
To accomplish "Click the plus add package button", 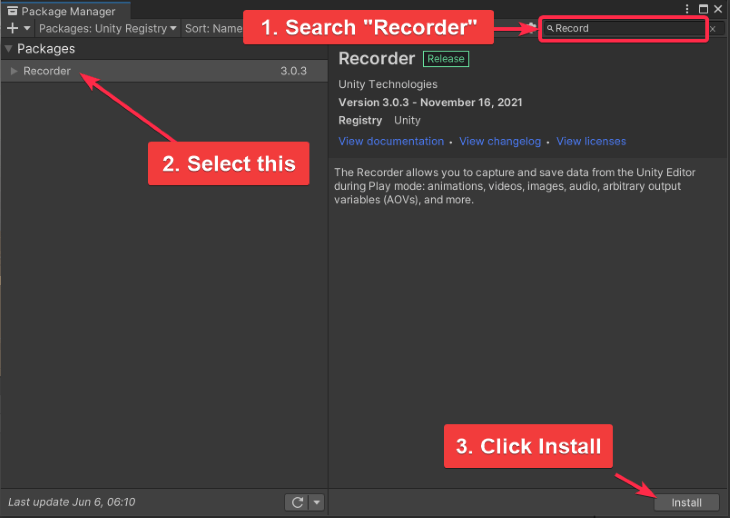I will pos(11,29).
